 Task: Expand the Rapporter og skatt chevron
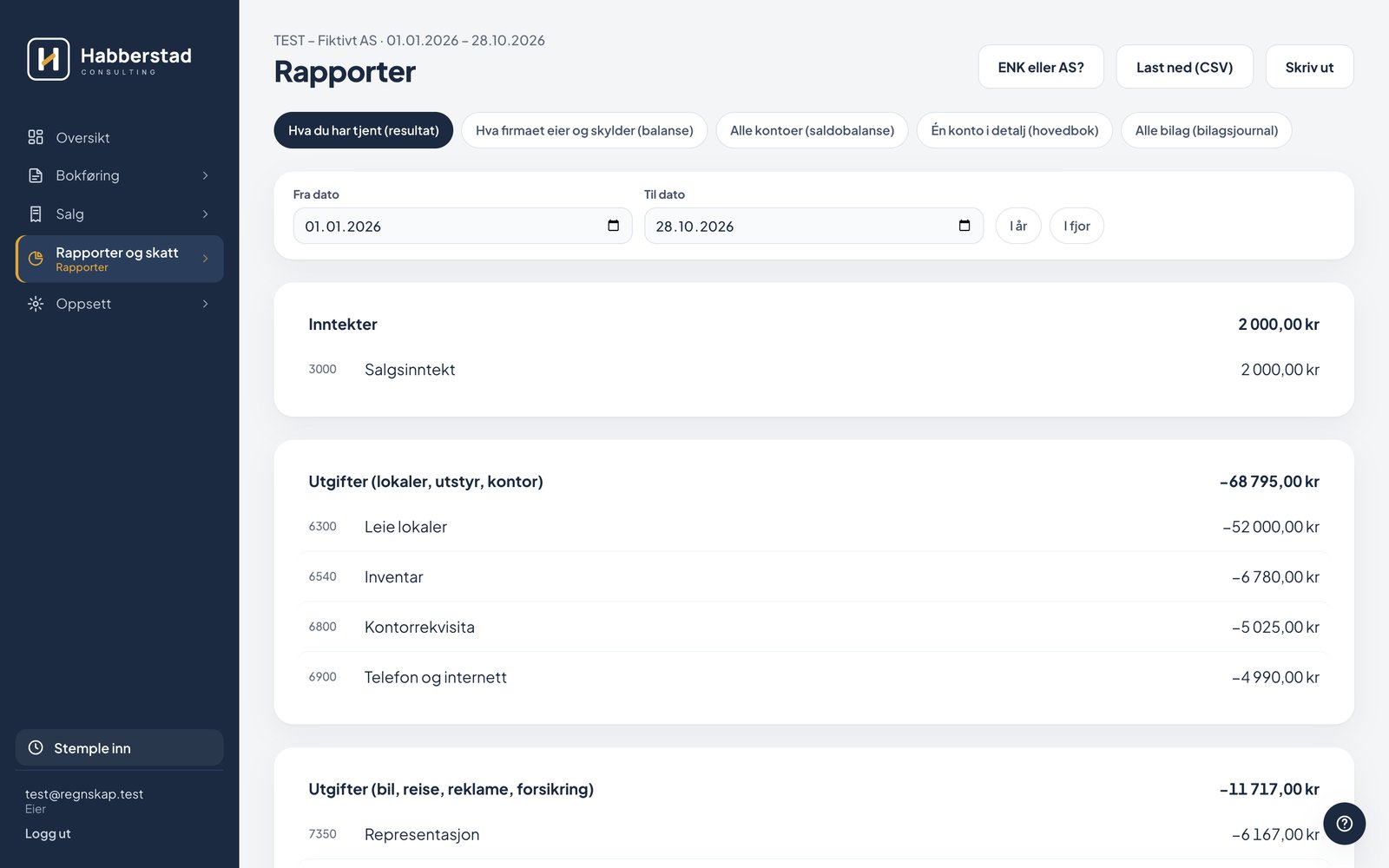pos(206,259)
